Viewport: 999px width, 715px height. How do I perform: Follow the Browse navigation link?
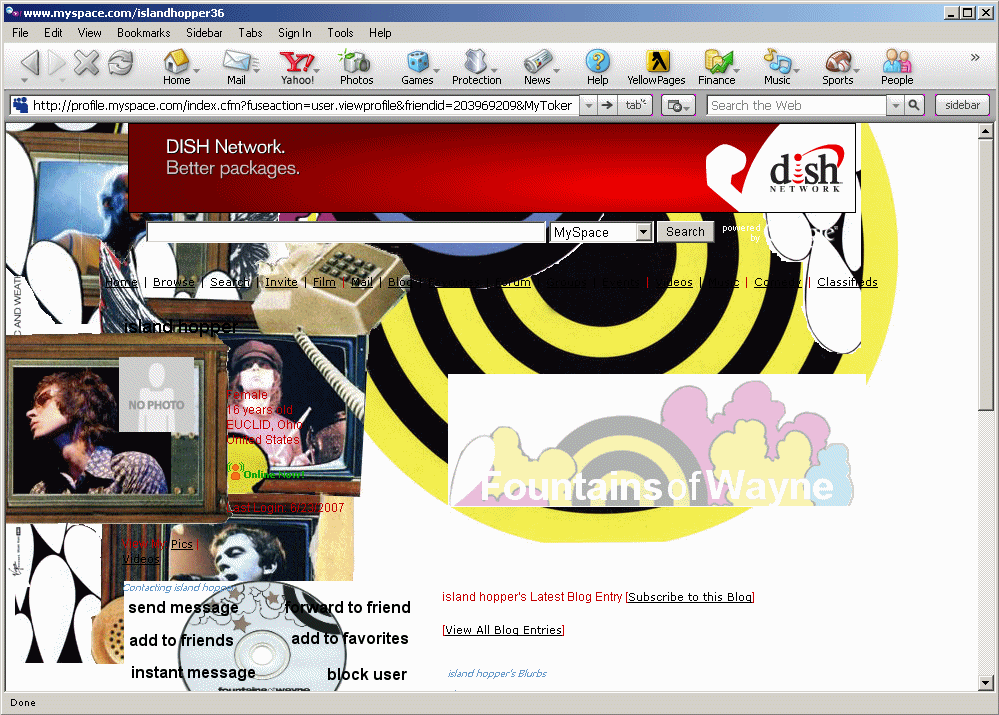click(174, 282)
